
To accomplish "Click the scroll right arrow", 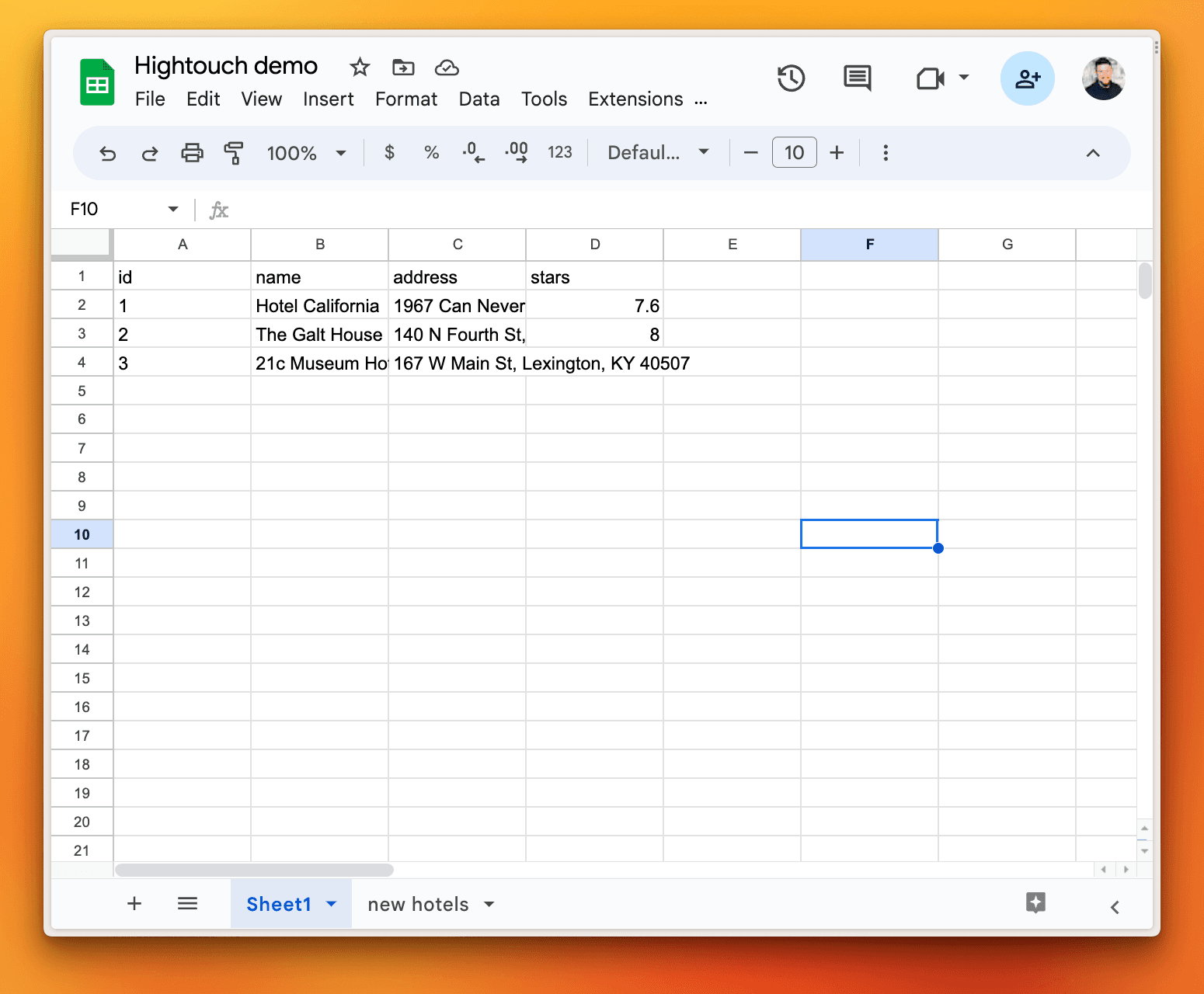I will coord(1126,870).
